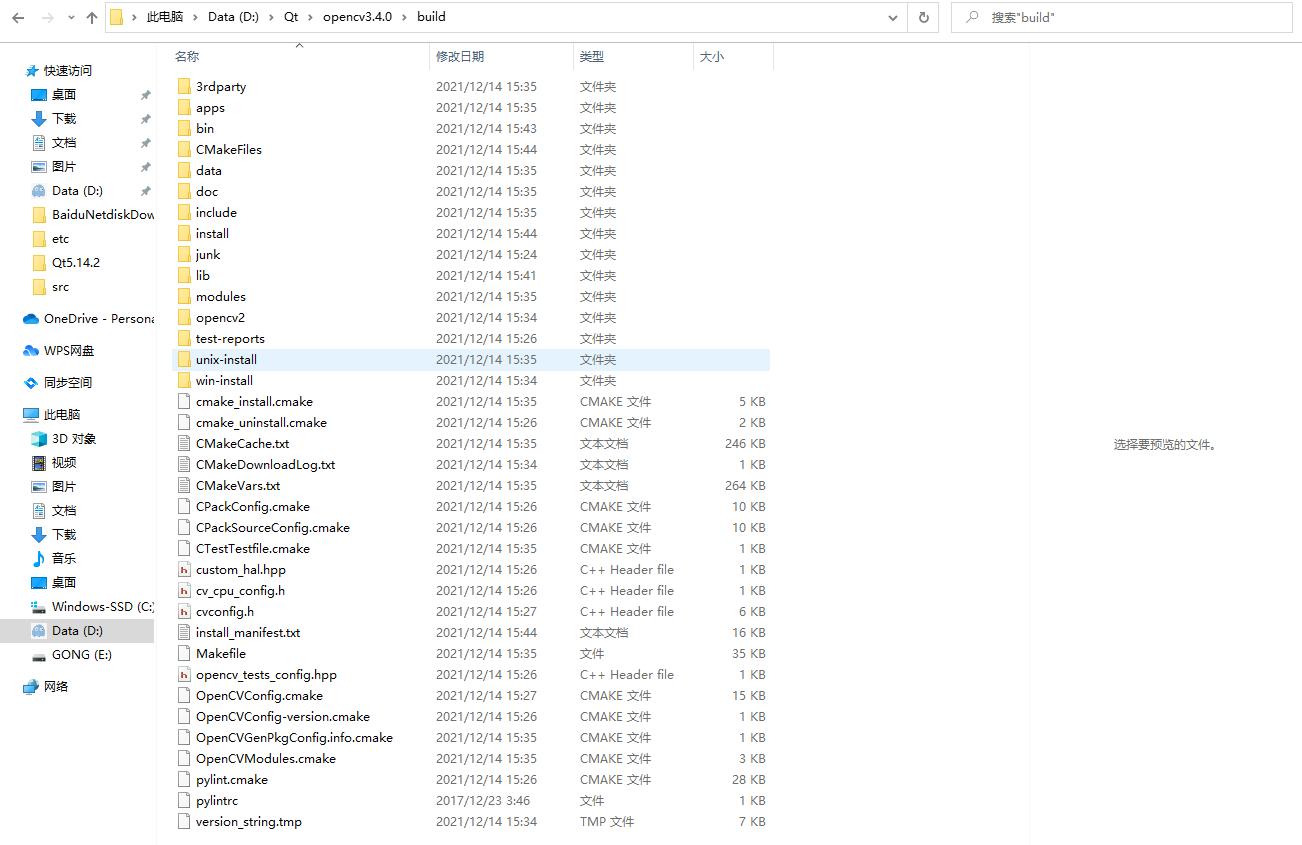Select the modules folder icon
This screenshot has height=845, width=1302.
[x=184, y=297]
